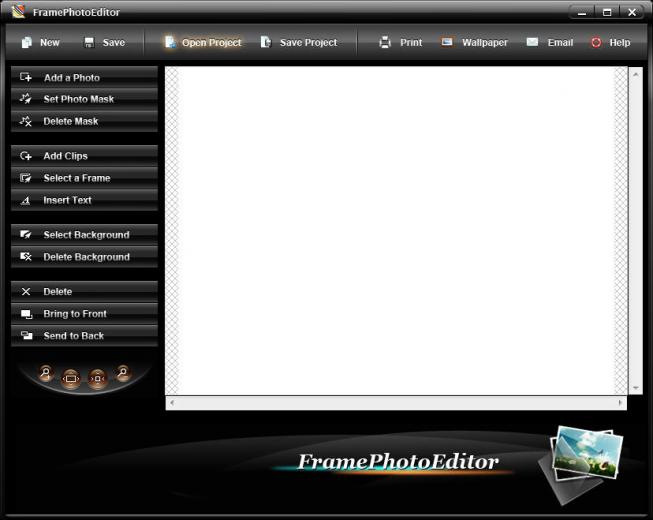Viewport: 653px width, 520px height.
Task: Click inside the blank white canvas
Action: click(396, 231)
